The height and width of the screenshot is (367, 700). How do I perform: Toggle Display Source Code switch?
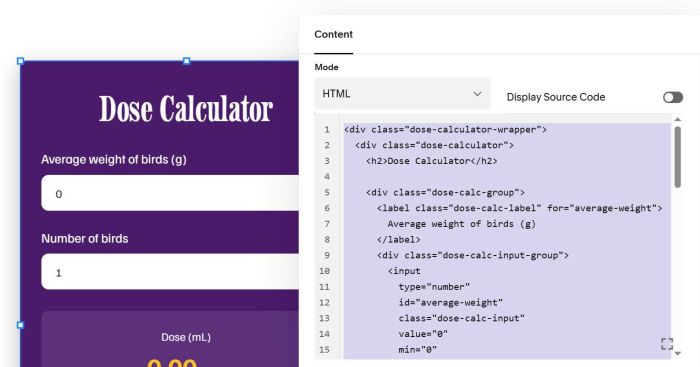[x=672, y=97]
